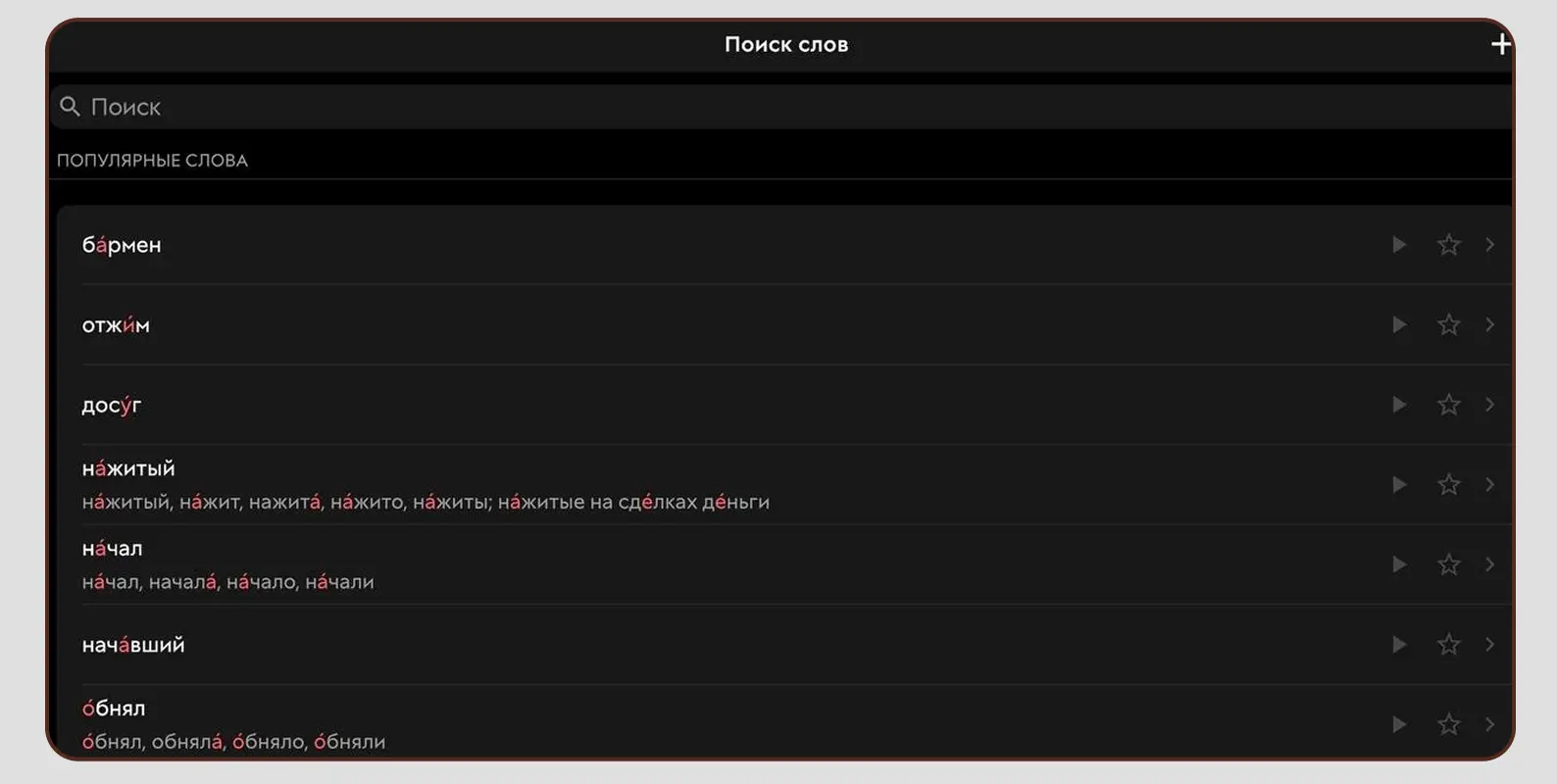
Task: Open обнял details with chevron arrow
Action: pyautogui.click(x=1489, y=724)
